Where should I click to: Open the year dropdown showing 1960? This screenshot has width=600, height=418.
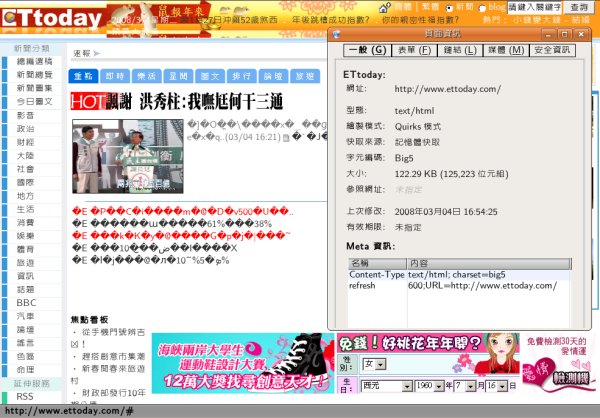click(x=429, y=386)
